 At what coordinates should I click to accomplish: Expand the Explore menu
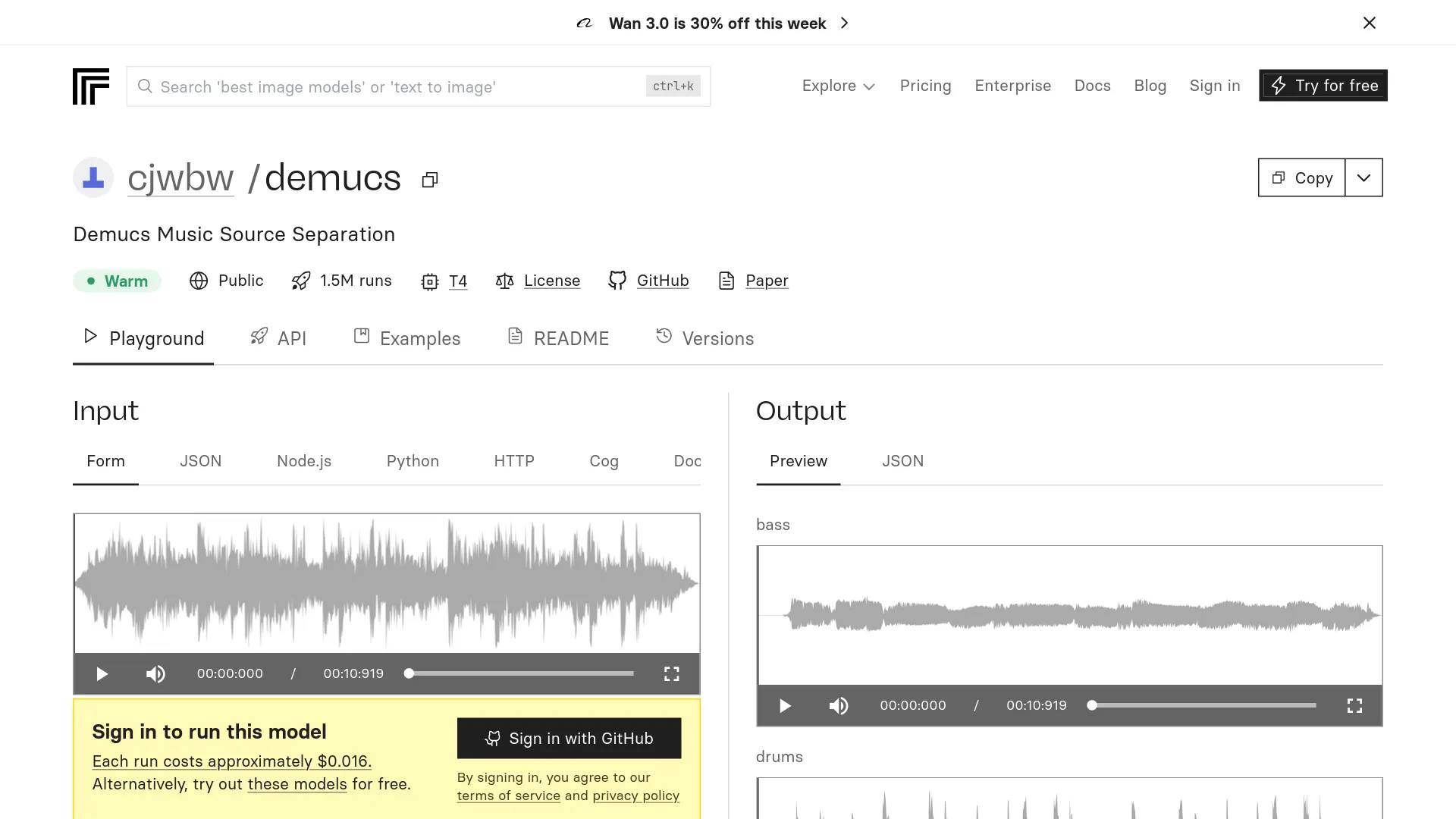(x=839, y=86)
